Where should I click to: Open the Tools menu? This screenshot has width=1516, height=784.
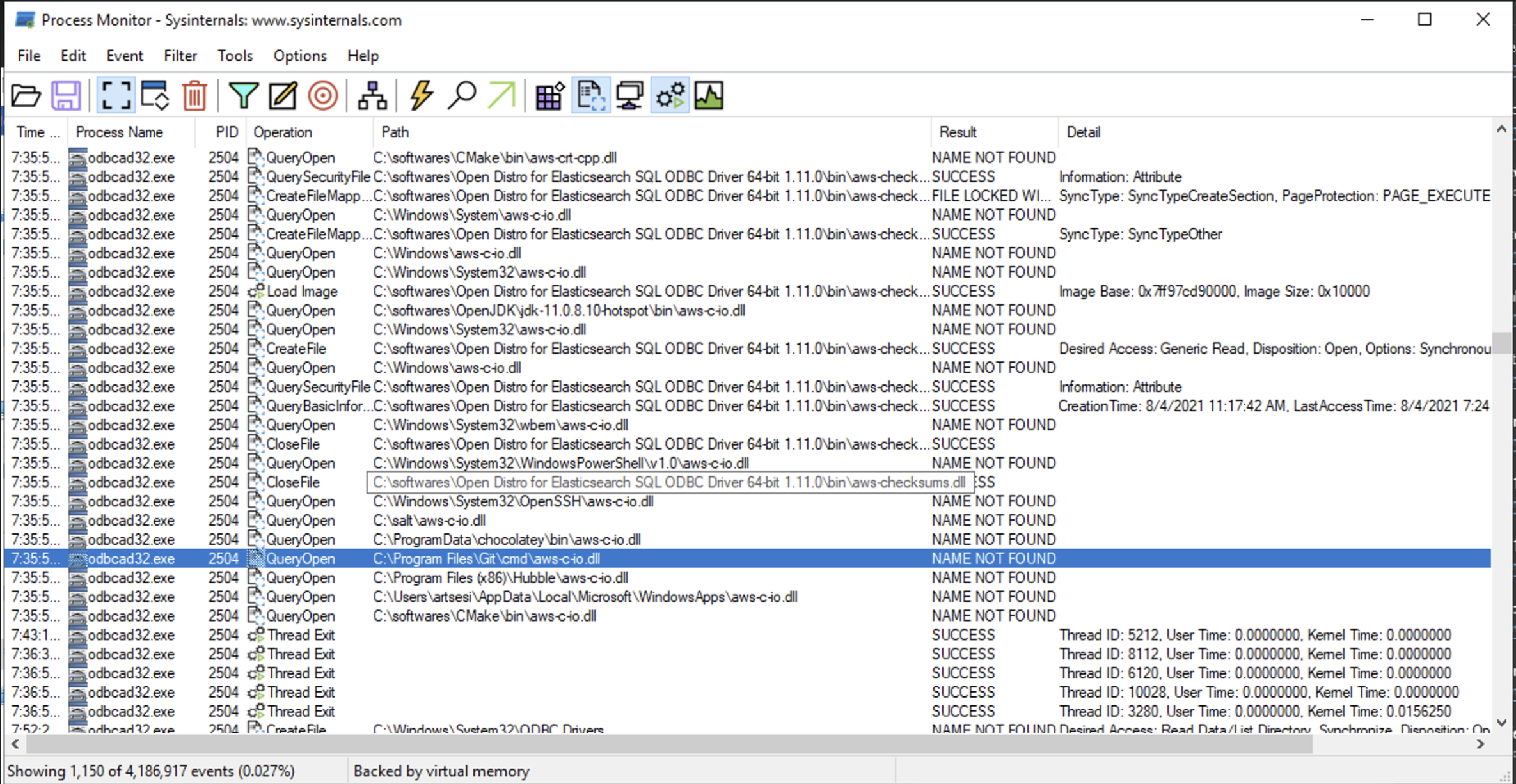pyautogui.click(x=235, y=56)
